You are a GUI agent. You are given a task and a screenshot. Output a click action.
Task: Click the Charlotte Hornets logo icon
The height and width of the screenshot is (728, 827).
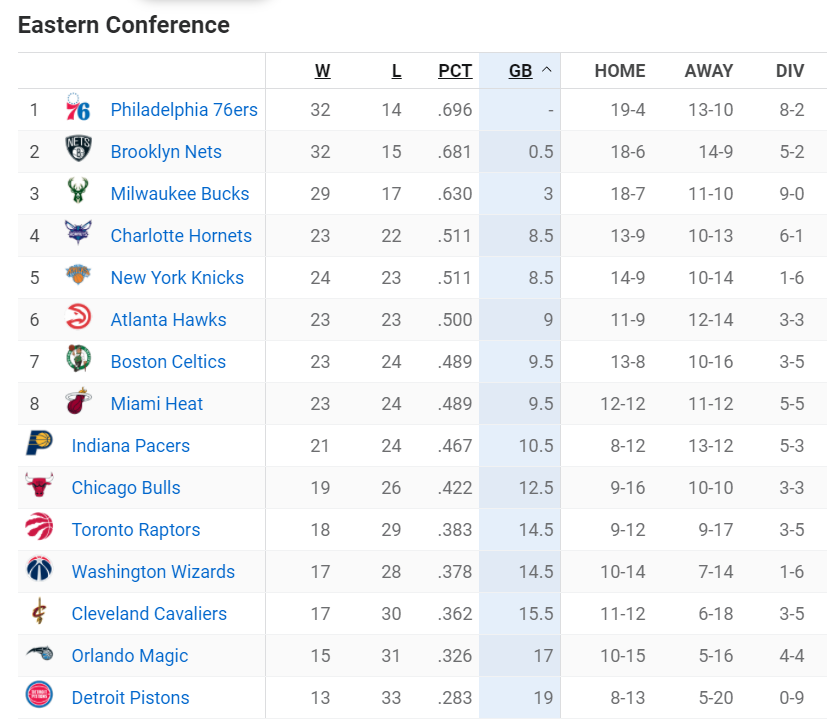click(78, 233)
